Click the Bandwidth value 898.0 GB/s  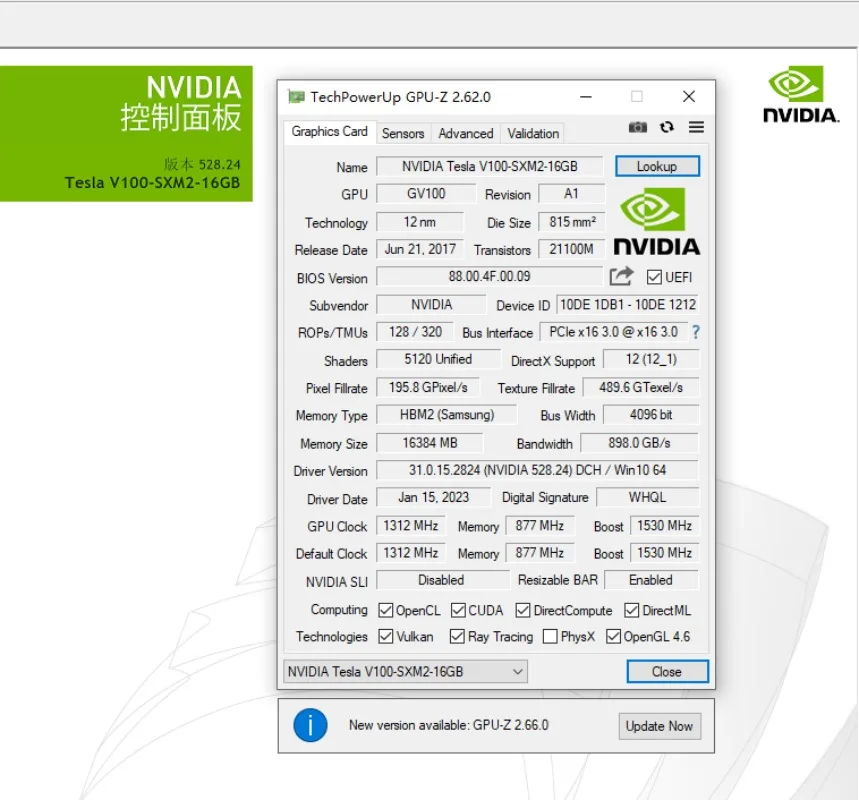point(639,443)
